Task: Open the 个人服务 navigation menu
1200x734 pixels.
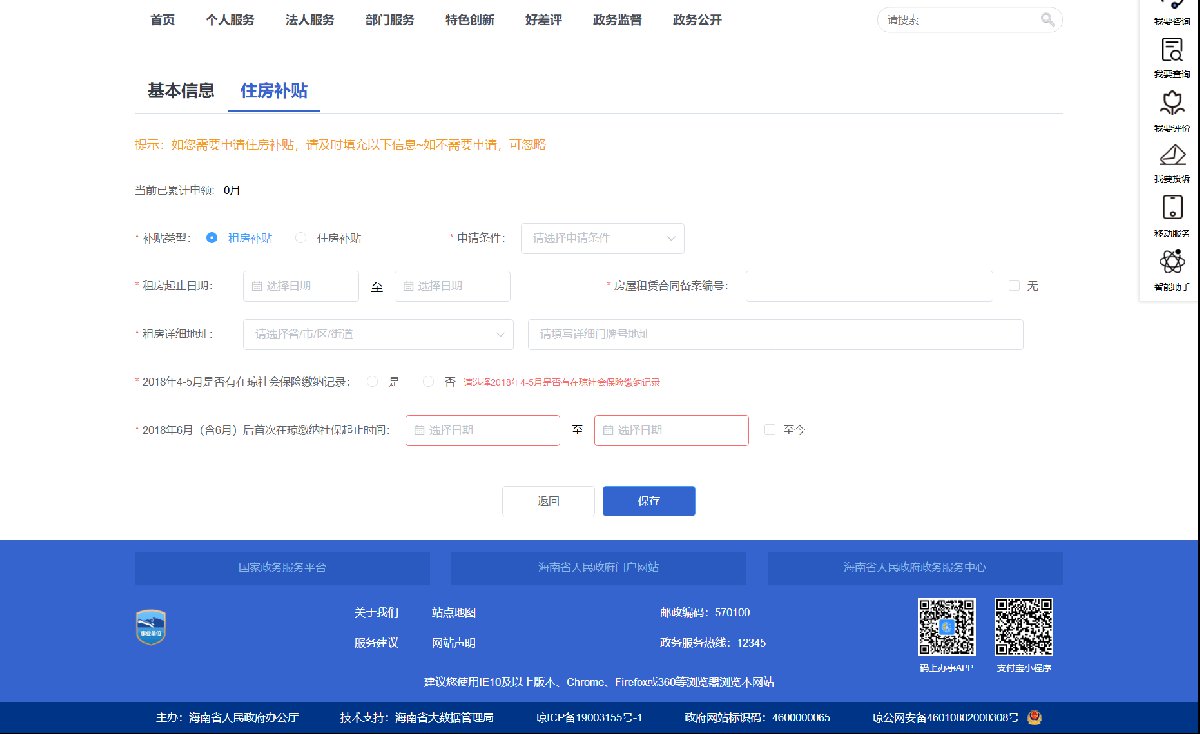Action: (x=230, y=20)
